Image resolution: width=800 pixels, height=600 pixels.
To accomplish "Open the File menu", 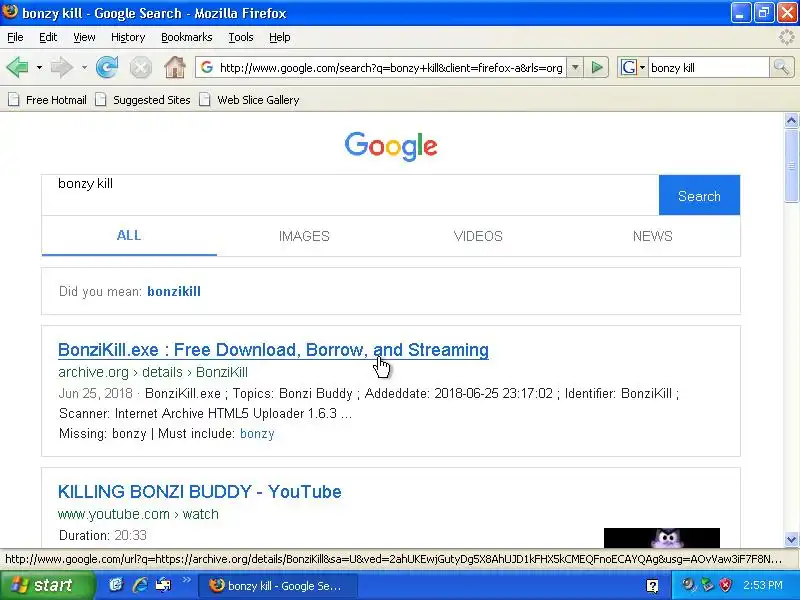I will coord(15,37).
